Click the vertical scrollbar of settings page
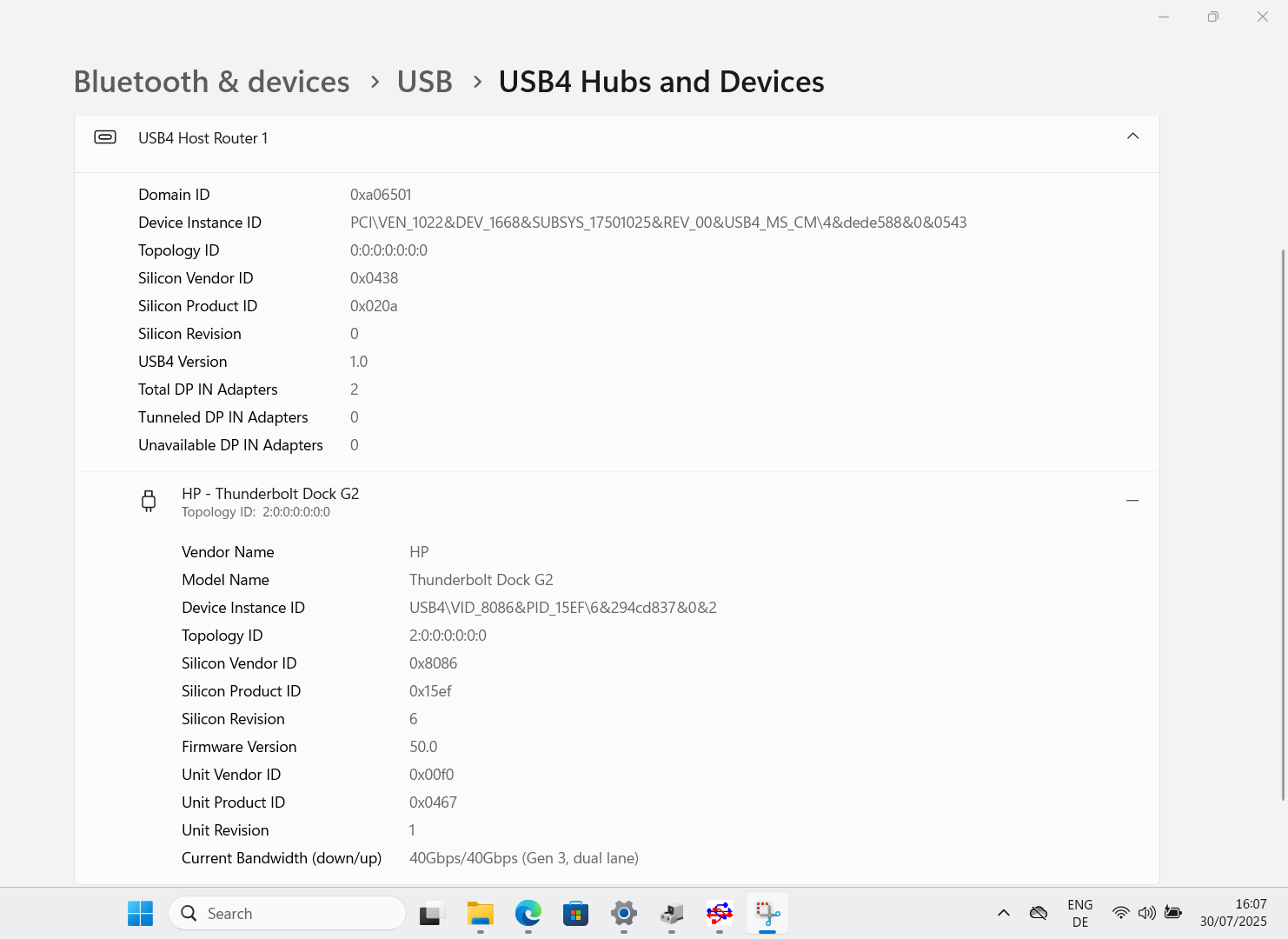The height and width of the screenshot is (939, 1288). click(x=1283, y=524)
